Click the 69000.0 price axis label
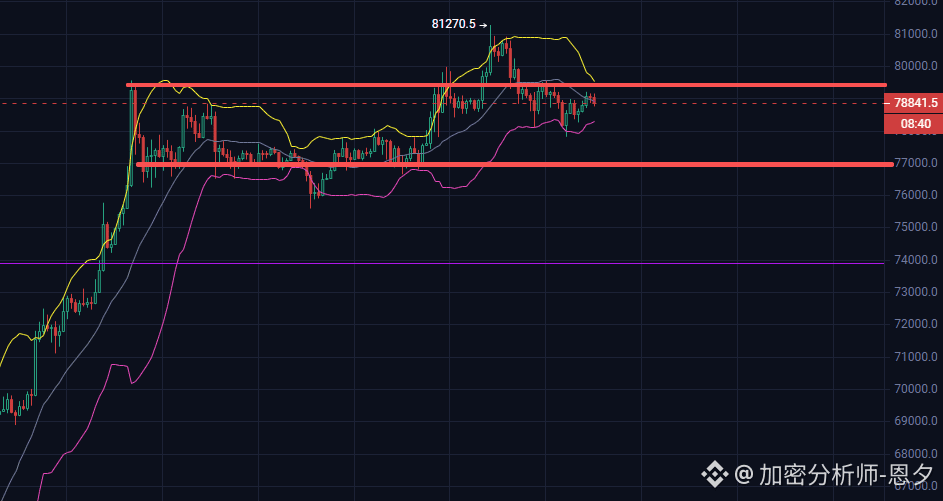 coord(915,421)
